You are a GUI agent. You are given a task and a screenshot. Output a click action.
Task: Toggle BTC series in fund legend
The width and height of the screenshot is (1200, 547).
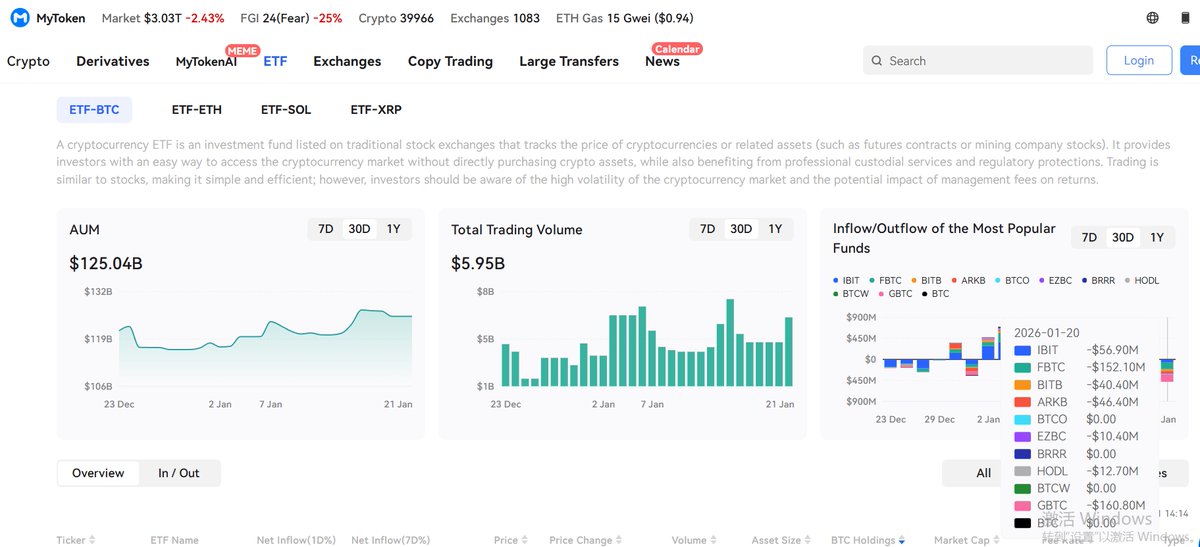(935, 294)
